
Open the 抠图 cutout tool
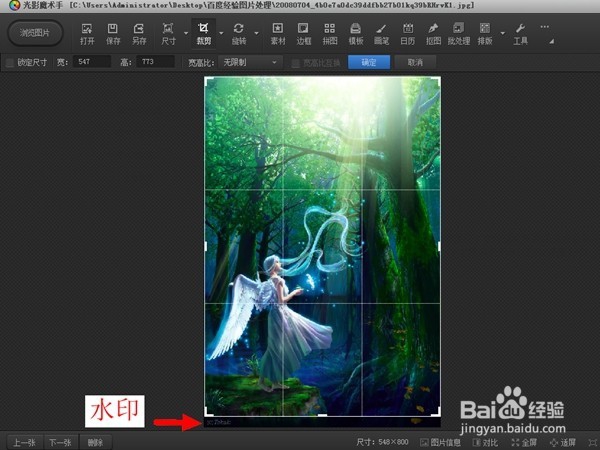point(433,34)
